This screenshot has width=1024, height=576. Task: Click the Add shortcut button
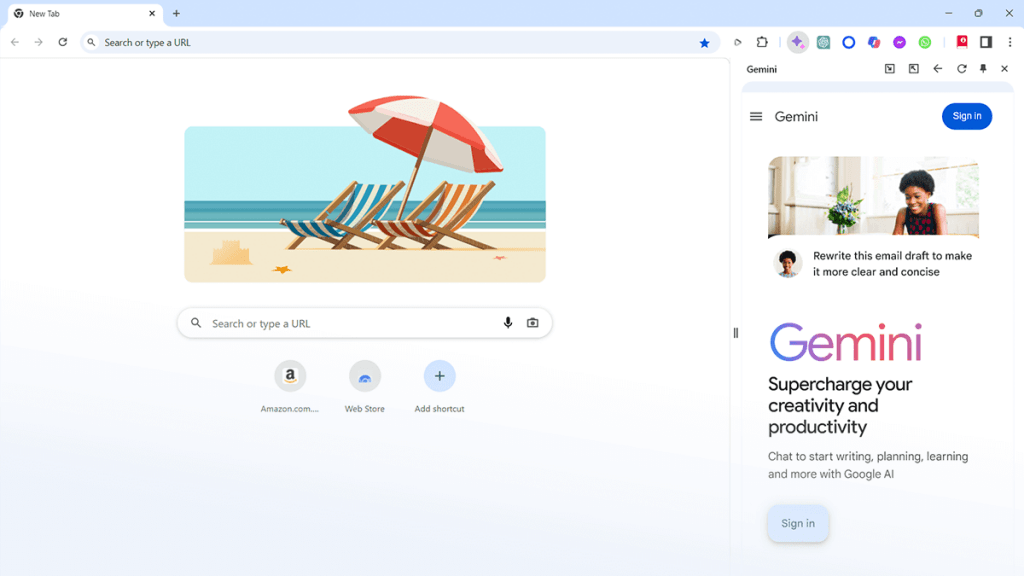(x=439, y=387)
